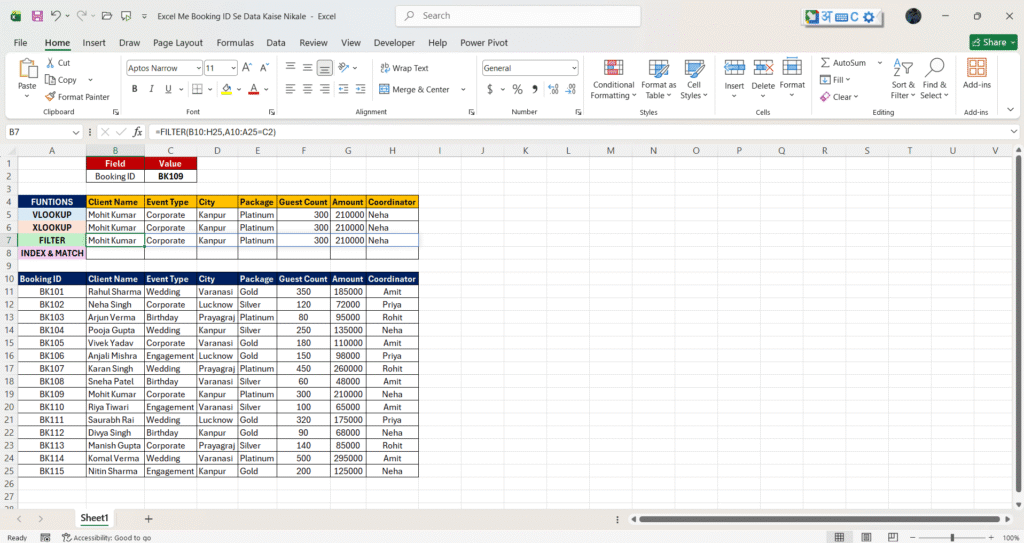Open the Data ribbon tab
Image resolution: width=1024 pixels, height=543 pixels.
[276, 42]
